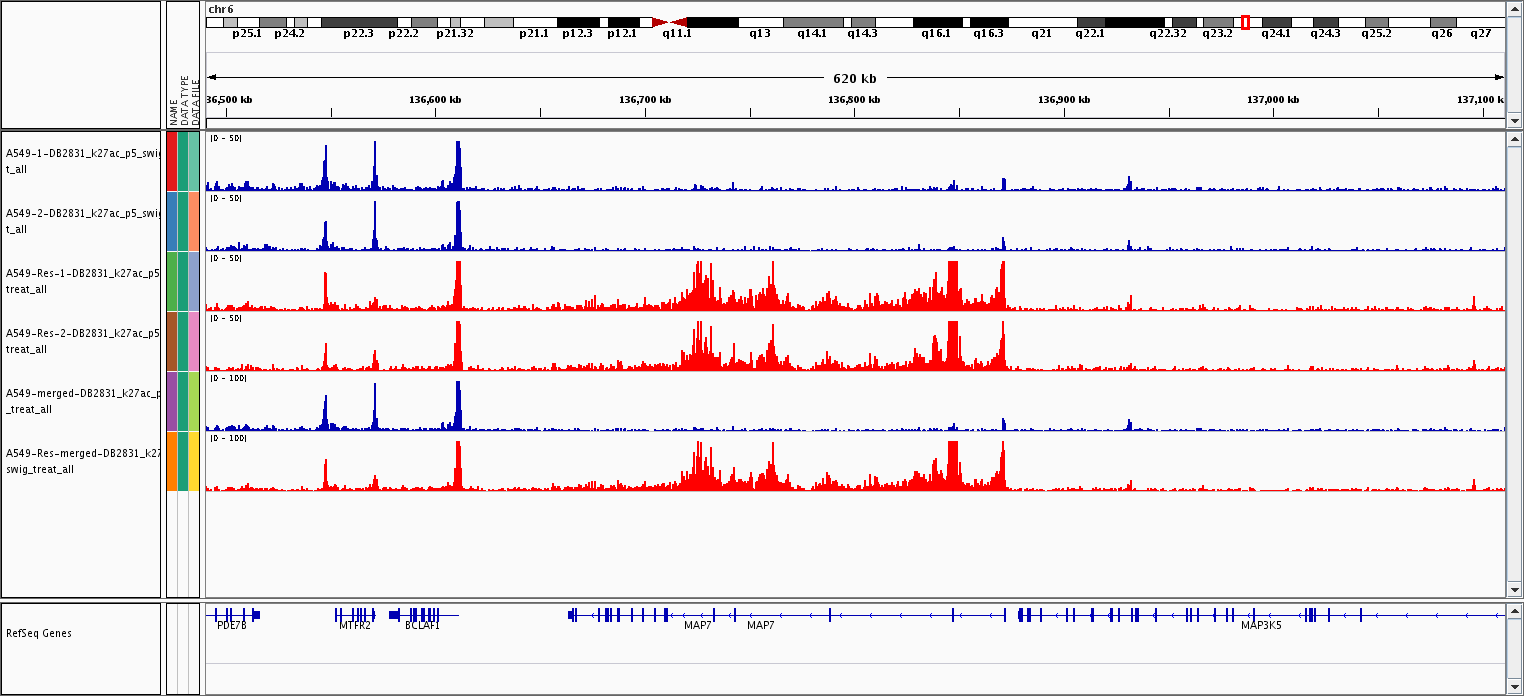This screenshot has height=696, width=1524.
Task: Click the PDE7B gene feature
Action: tap(231, 615)
